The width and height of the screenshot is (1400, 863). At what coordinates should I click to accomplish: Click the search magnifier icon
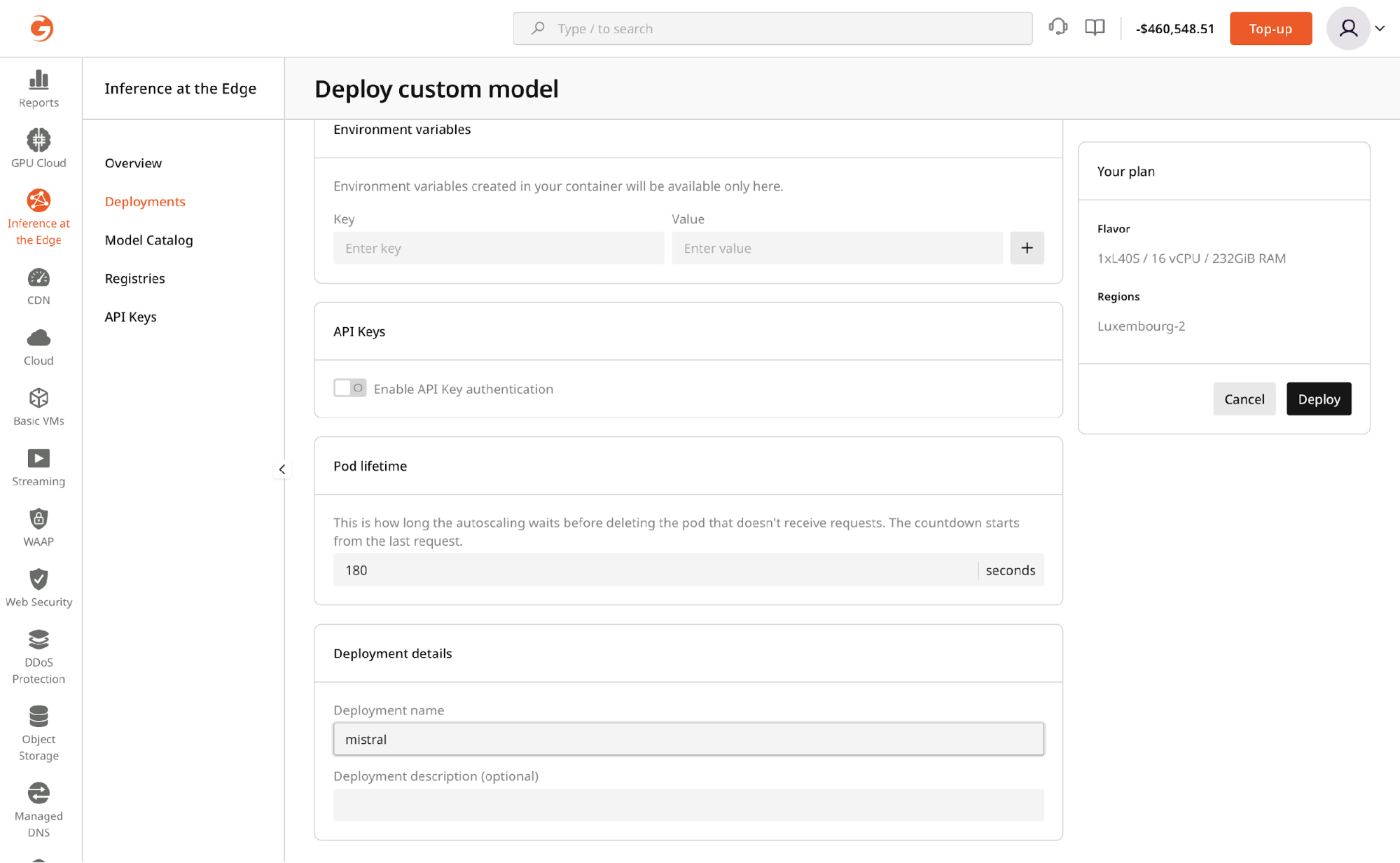(537, 28)
